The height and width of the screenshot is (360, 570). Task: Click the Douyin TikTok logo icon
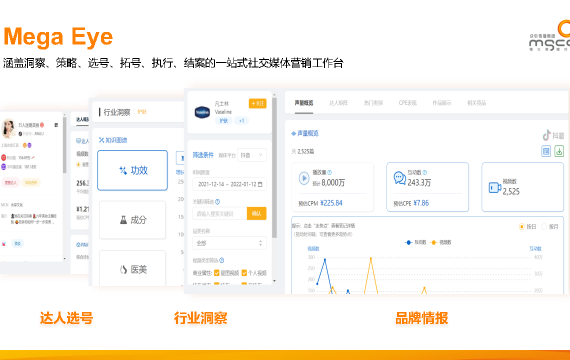pyautogui.click(x=546, y=135)
